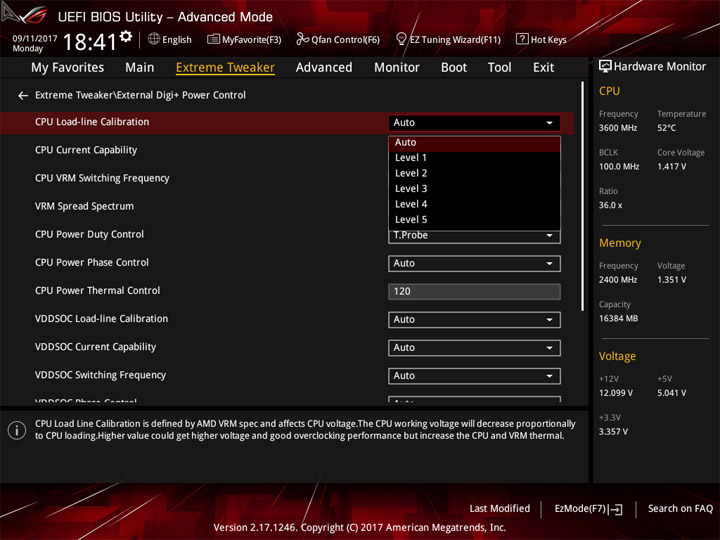Click the EZ Tuning Wizard bulb icon
This screenshot has width=720, height=540.
(x=401, y=39)
